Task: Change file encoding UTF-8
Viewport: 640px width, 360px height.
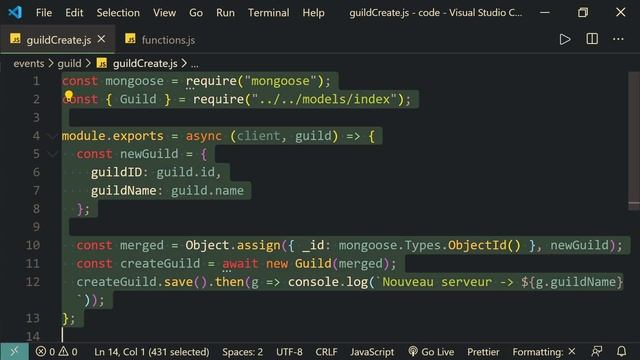Action: click(289, 351)
